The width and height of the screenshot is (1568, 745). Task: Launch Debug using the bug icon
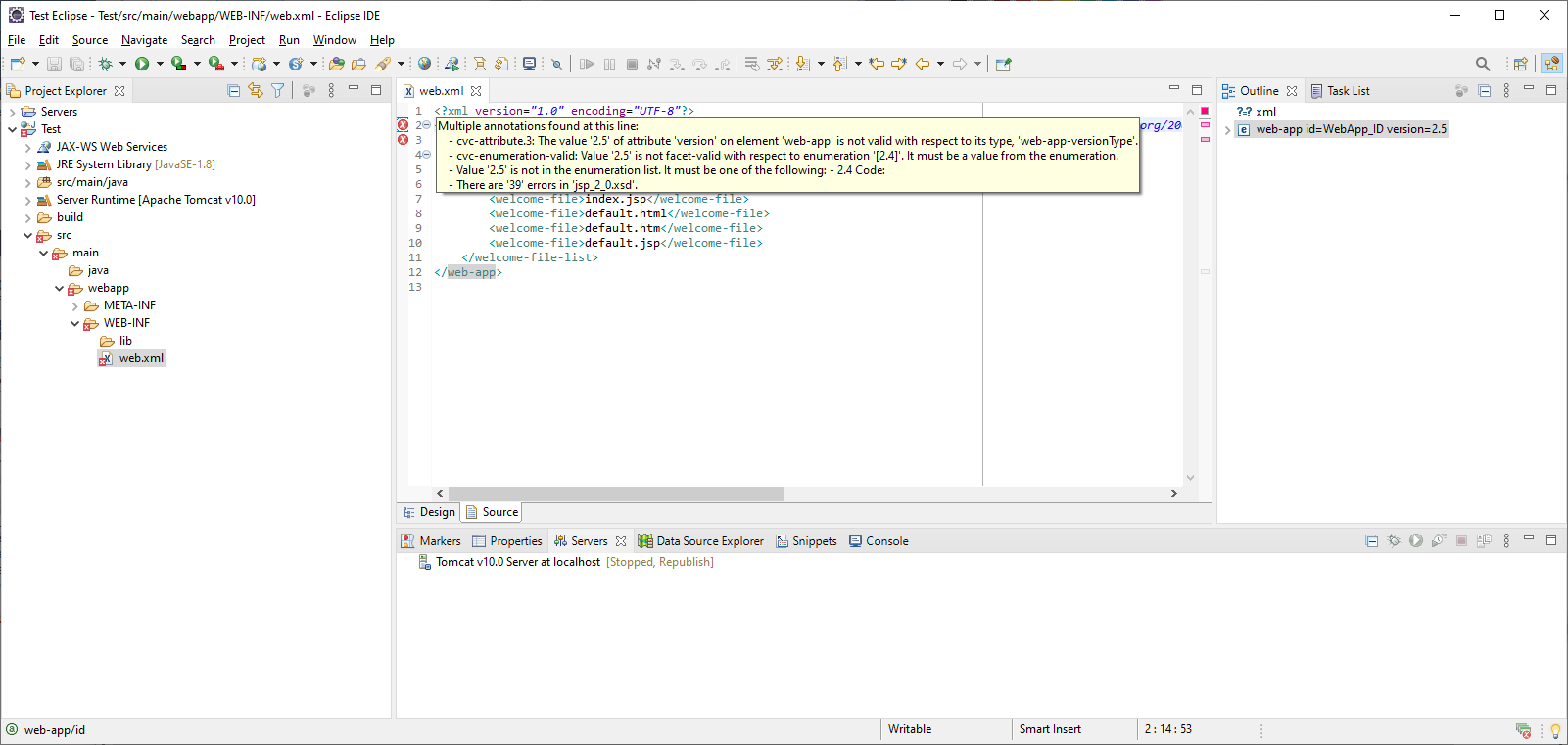[x=105, y=64]
